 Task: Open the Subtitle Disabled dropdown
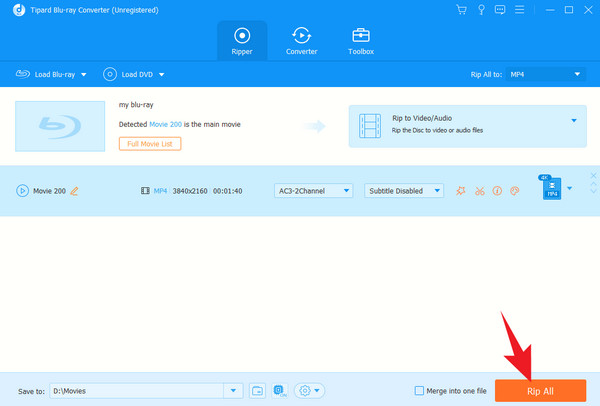coord(404,191)
